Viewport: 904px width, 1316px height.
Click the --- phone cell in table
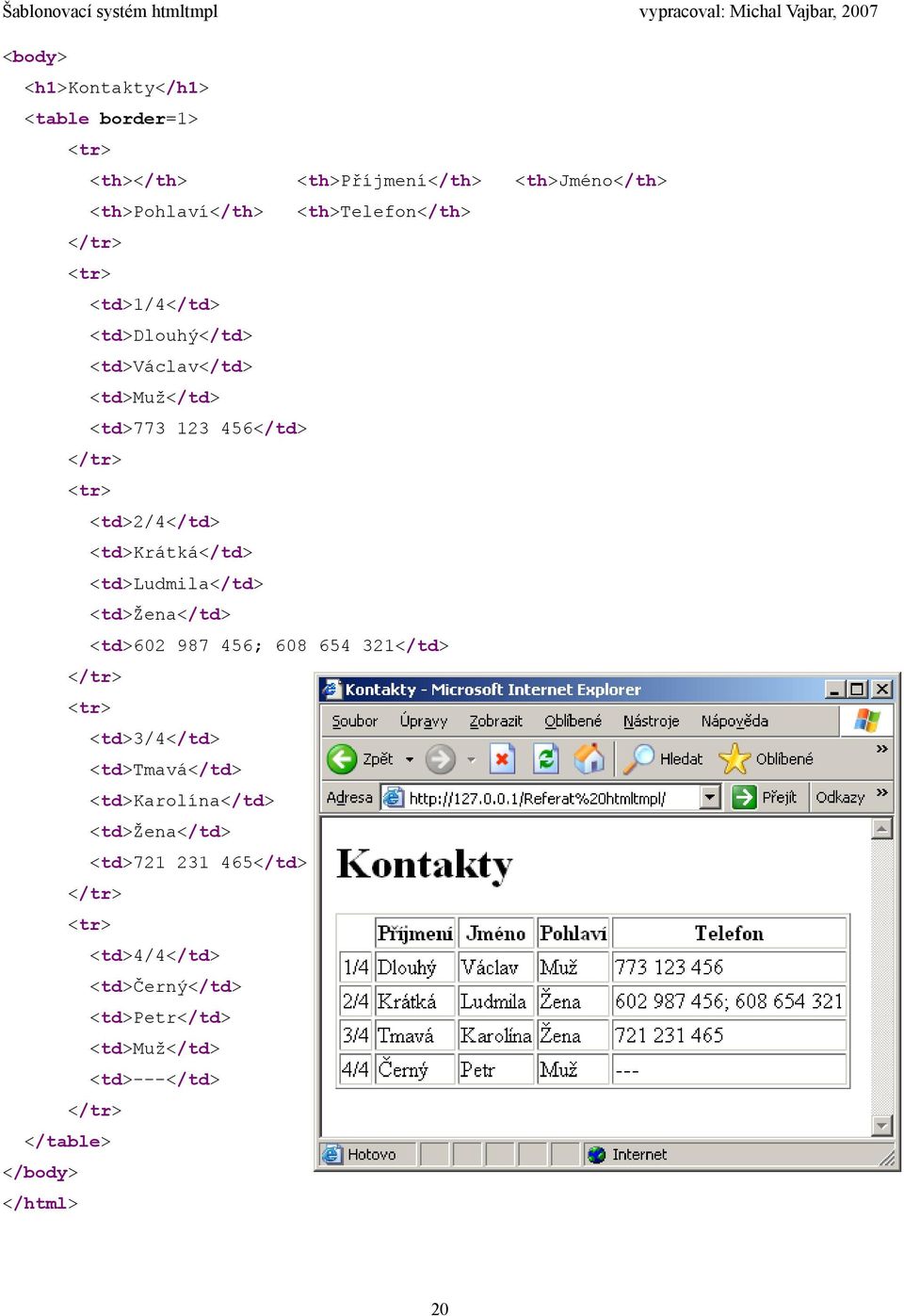(729, 1069)
